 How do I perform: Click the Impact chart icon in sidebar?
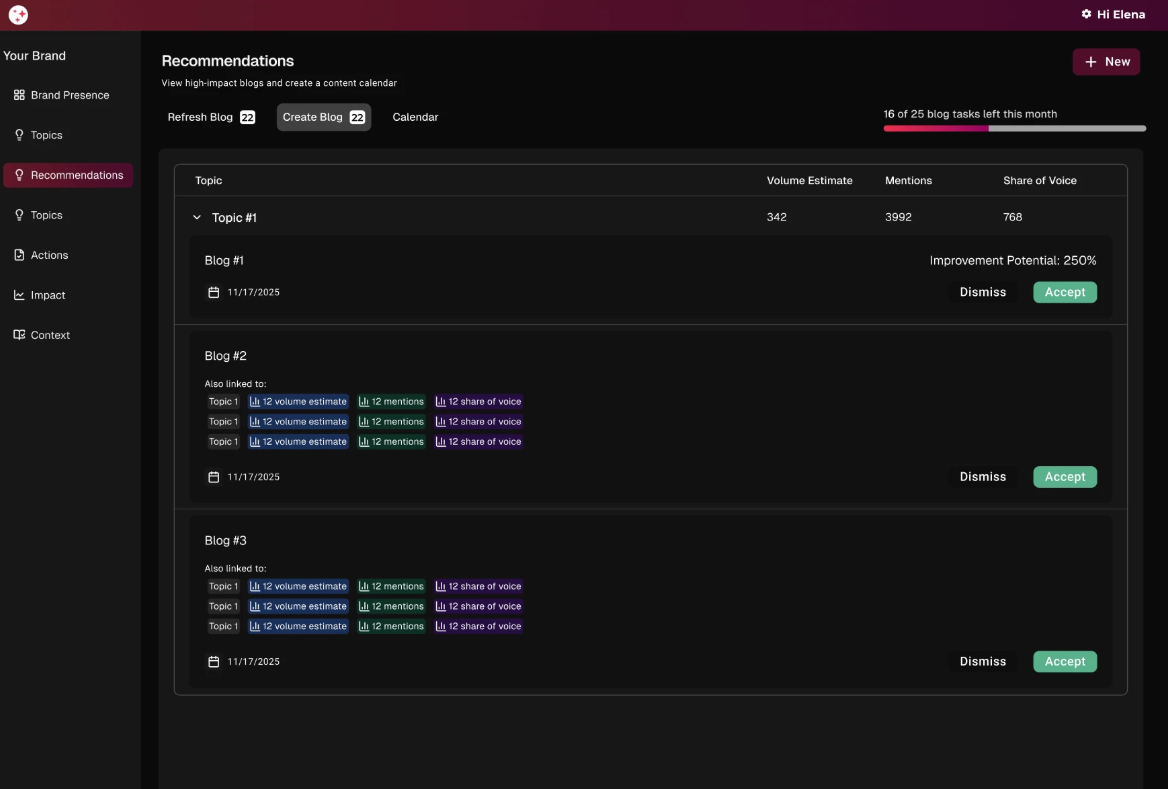[19, 295]
